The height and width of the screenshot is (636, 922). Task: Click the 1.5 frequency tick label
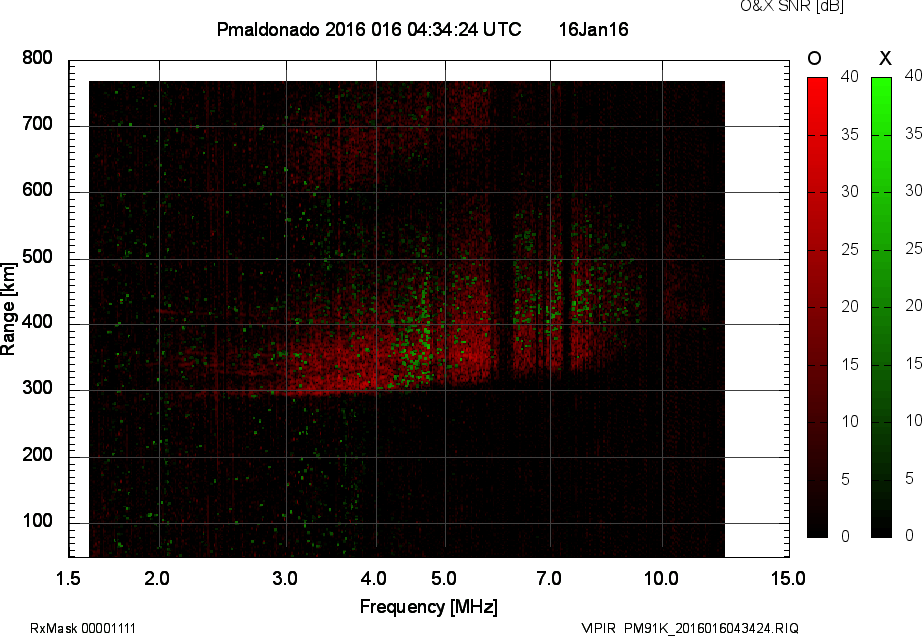[x=68, y=578]
